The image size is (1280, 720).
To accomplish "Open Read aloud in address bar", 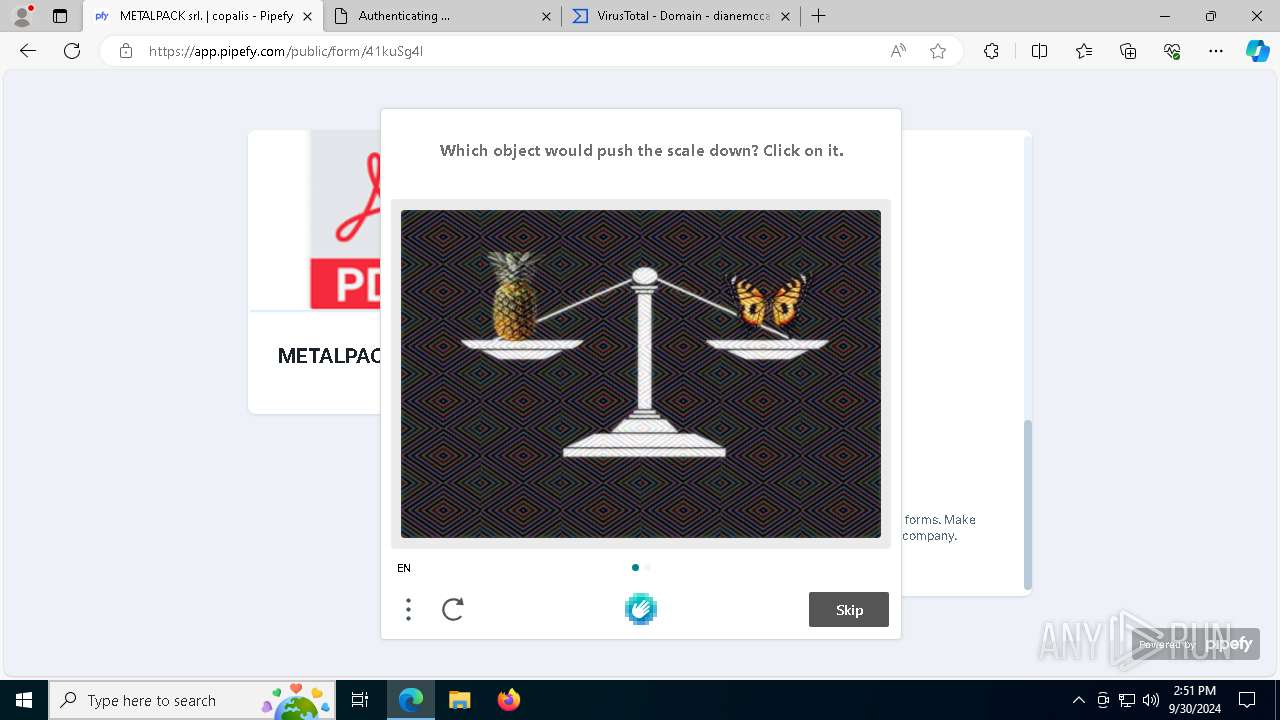I will (x=898, y=51).
